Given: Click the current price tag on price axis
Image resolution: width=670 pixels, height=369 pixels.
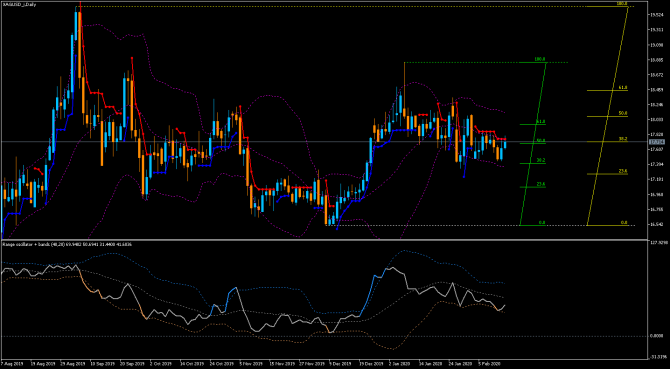Looking at the screenshot, I should 656,142.
